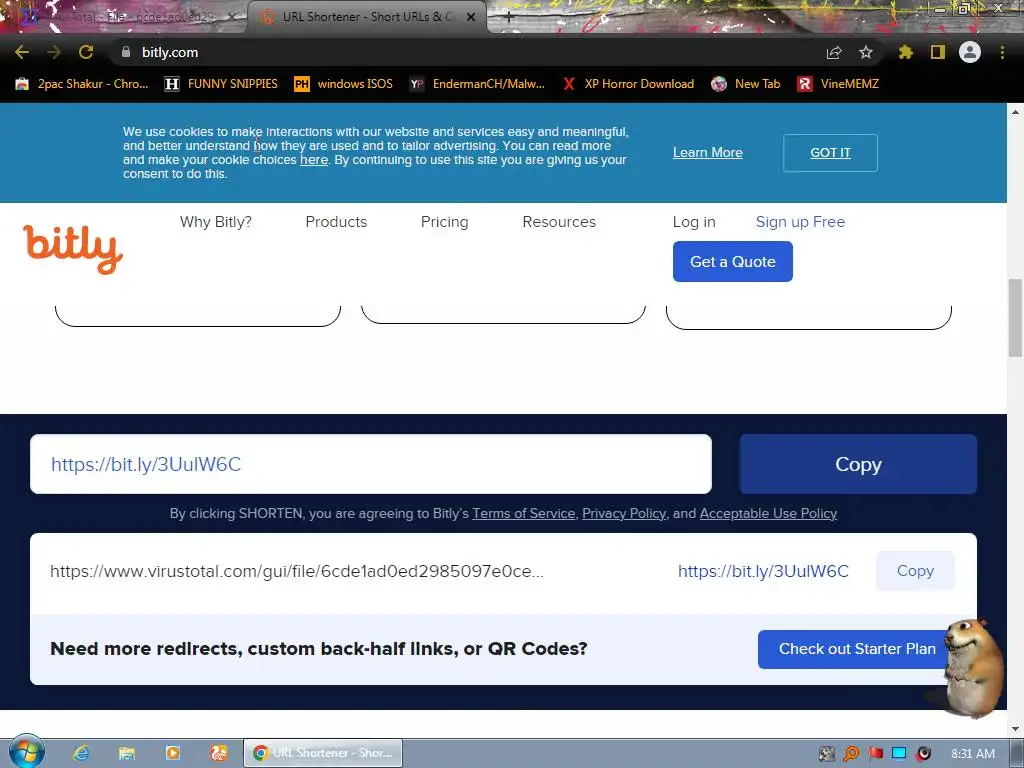Click the URL Shortener taskbar button
1024x768 pixels.
pos(323,753)
